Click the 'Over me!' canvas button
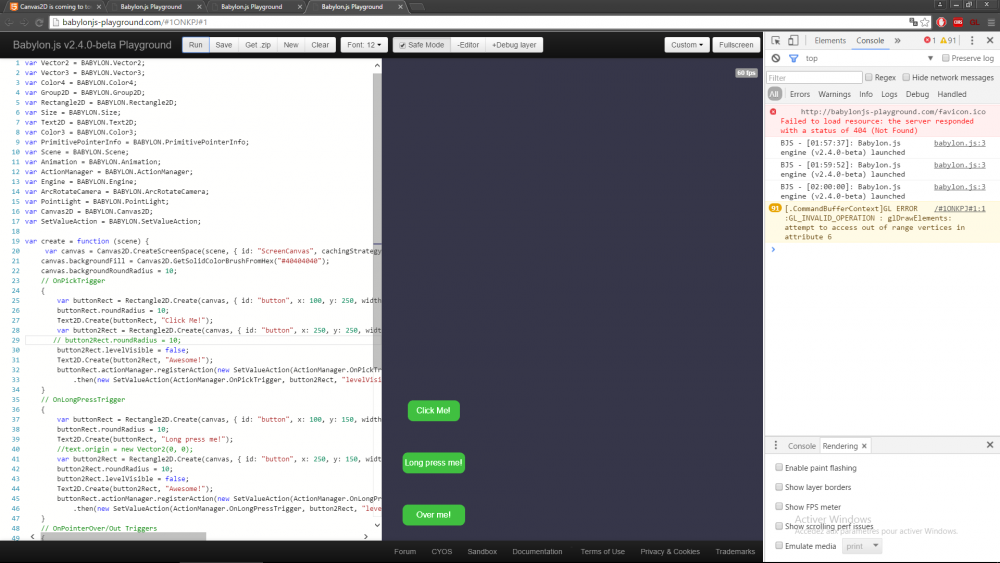 tap(434, 515)
